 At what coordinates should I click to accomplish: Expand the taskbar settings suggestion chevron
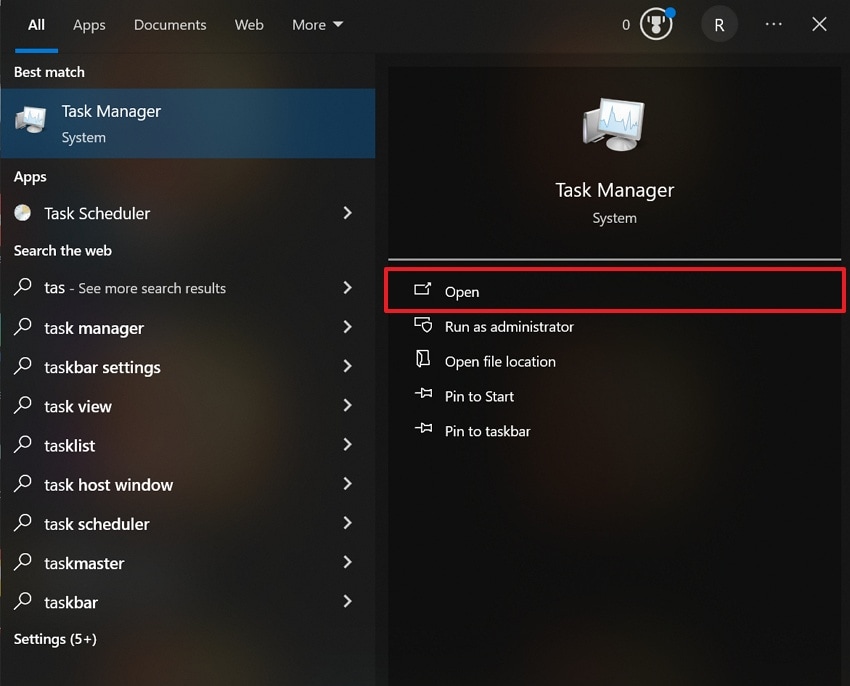click(347, 367)
